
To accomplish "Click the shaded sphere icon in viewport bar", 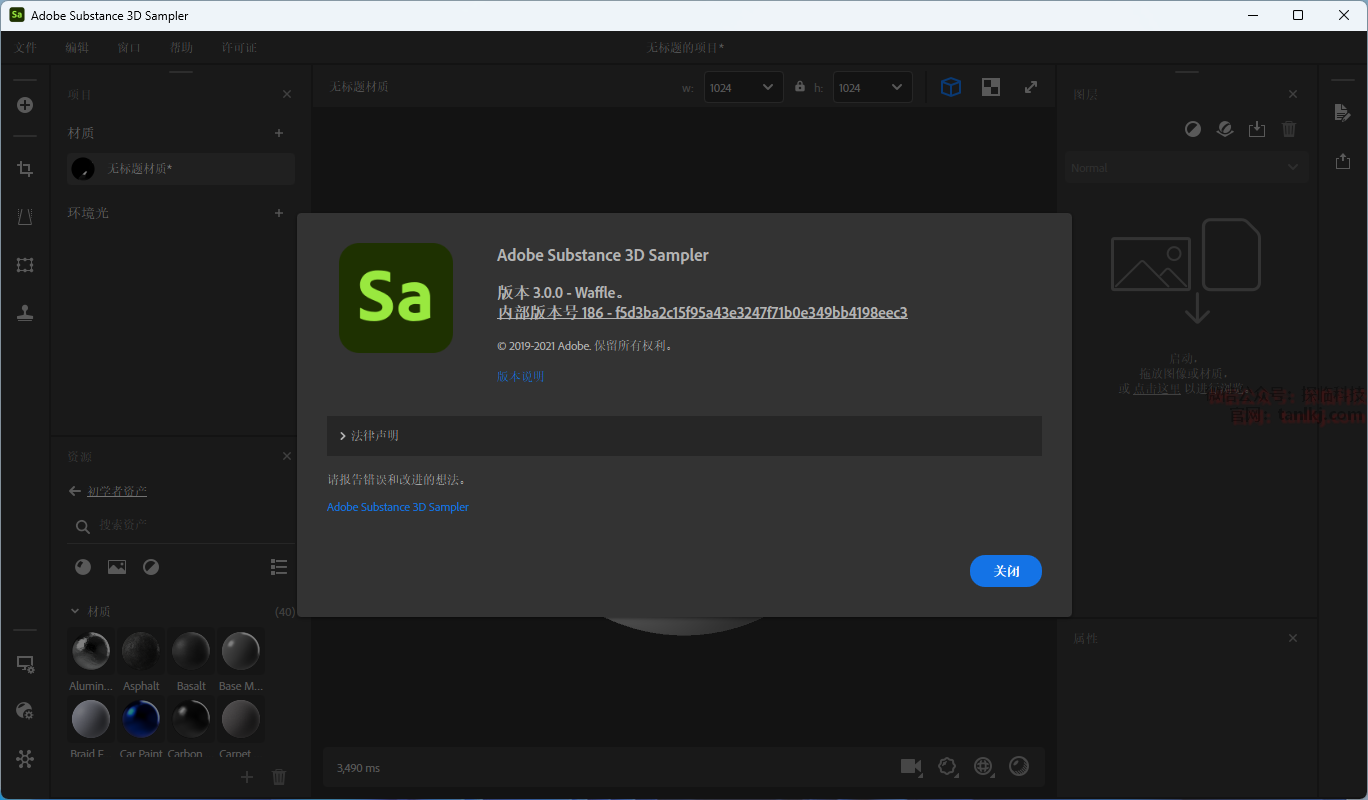I will pyautogui.click(x=1019, y=766).
